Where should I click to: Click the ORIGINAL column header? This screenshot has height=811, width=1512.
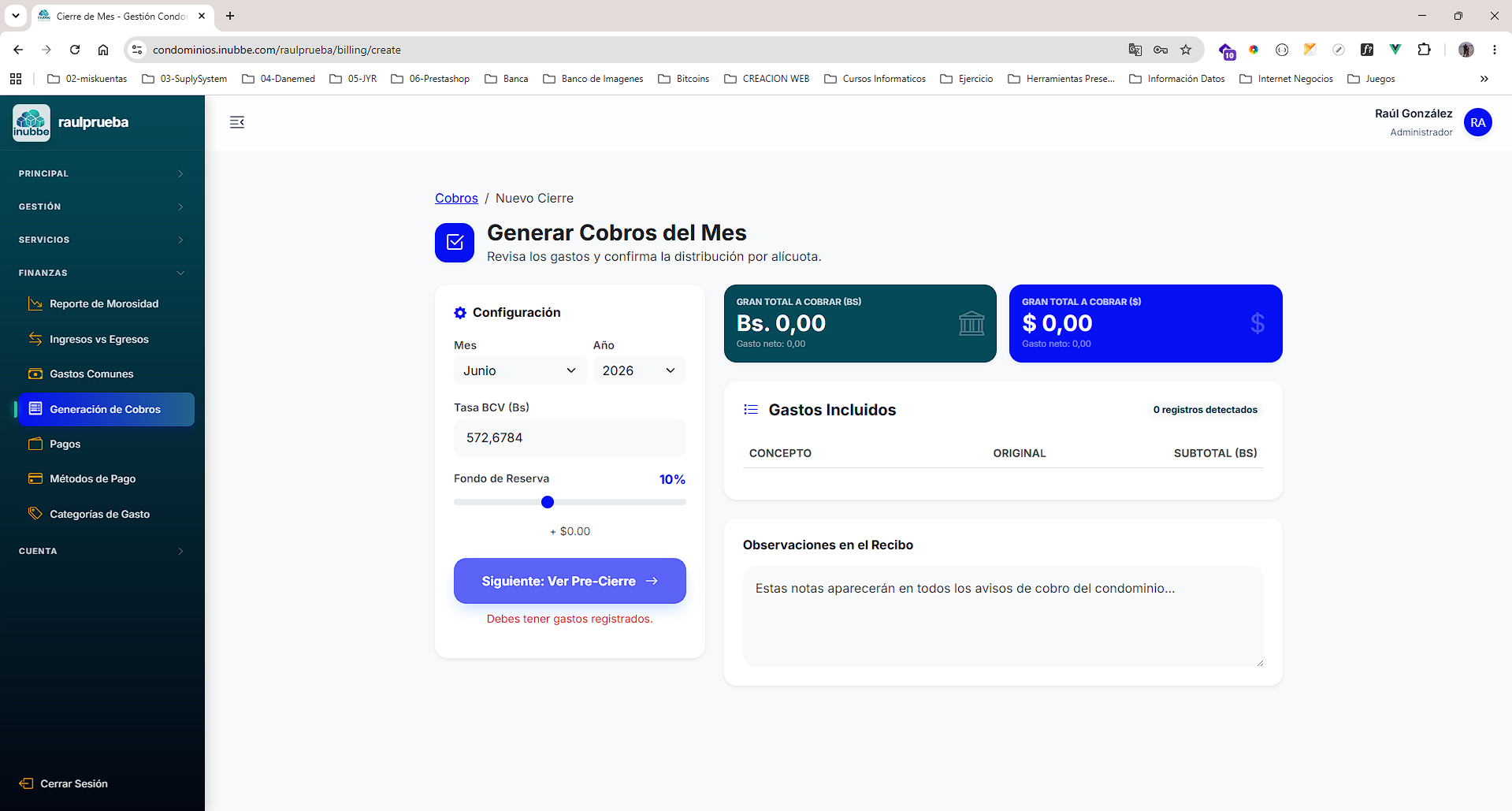tap(1020, 453)
